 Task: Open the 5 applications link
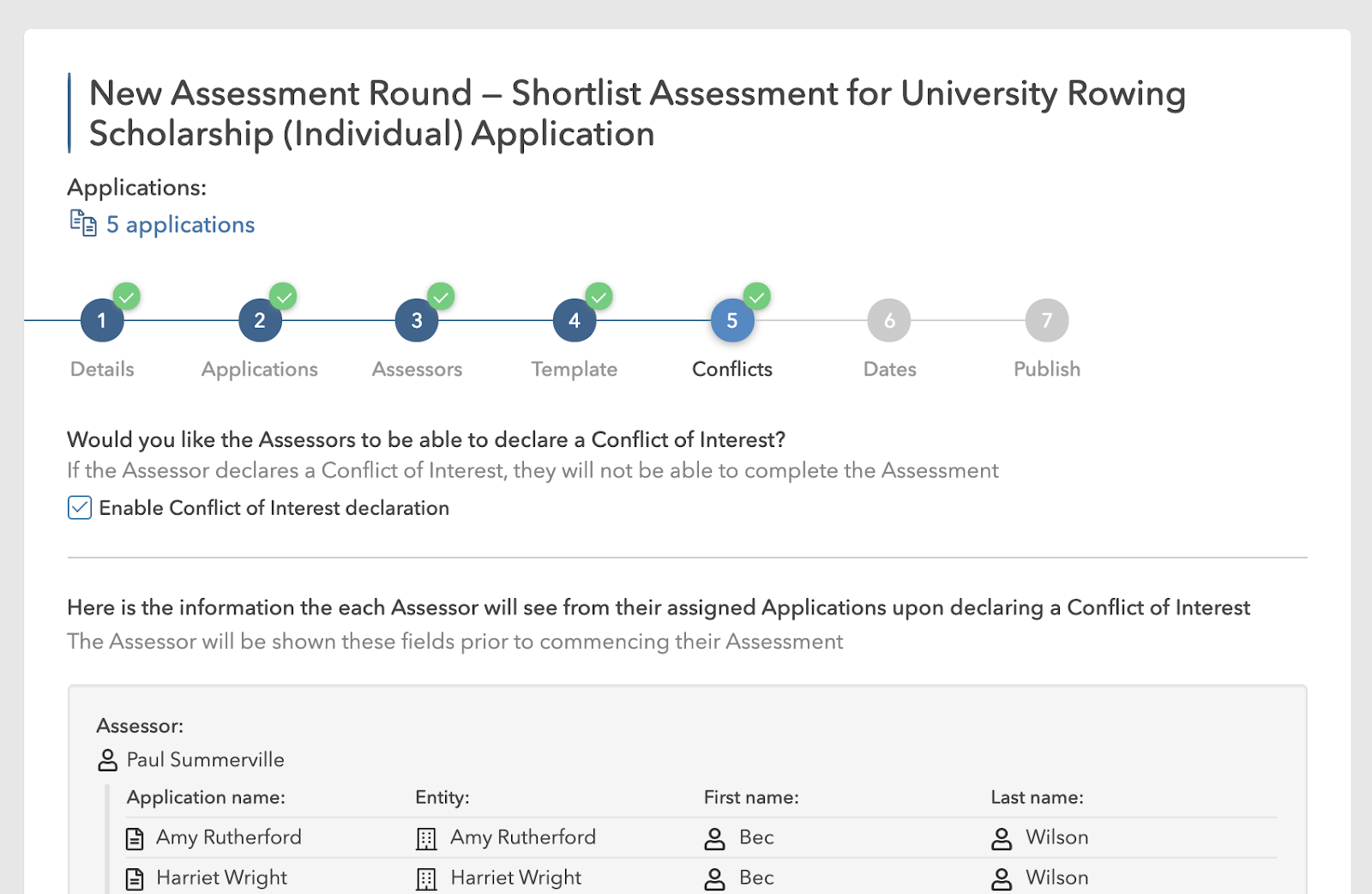(x=180, y=225)
